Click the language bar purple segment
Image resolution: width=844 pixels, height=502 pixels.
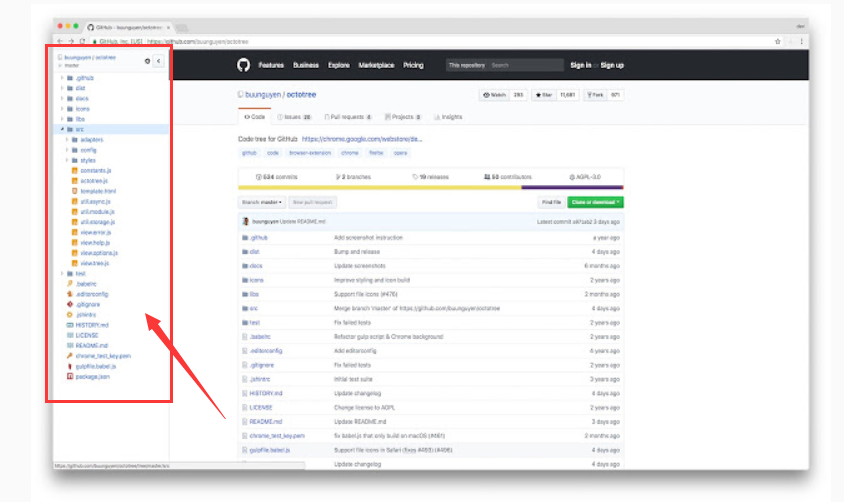tap(571, 188)
